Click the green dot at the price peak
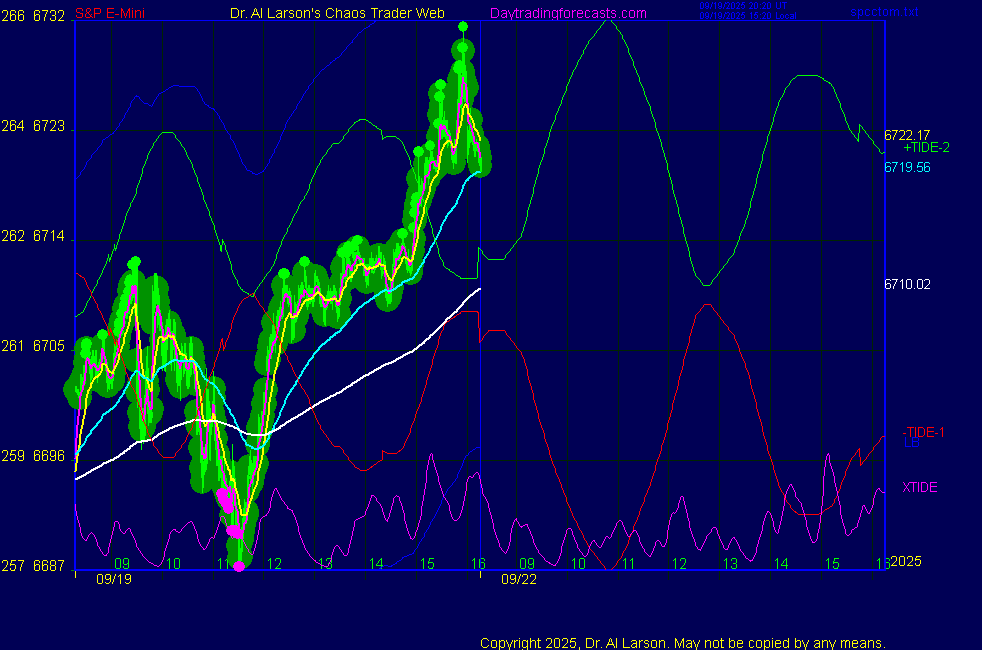 point(462,26)
